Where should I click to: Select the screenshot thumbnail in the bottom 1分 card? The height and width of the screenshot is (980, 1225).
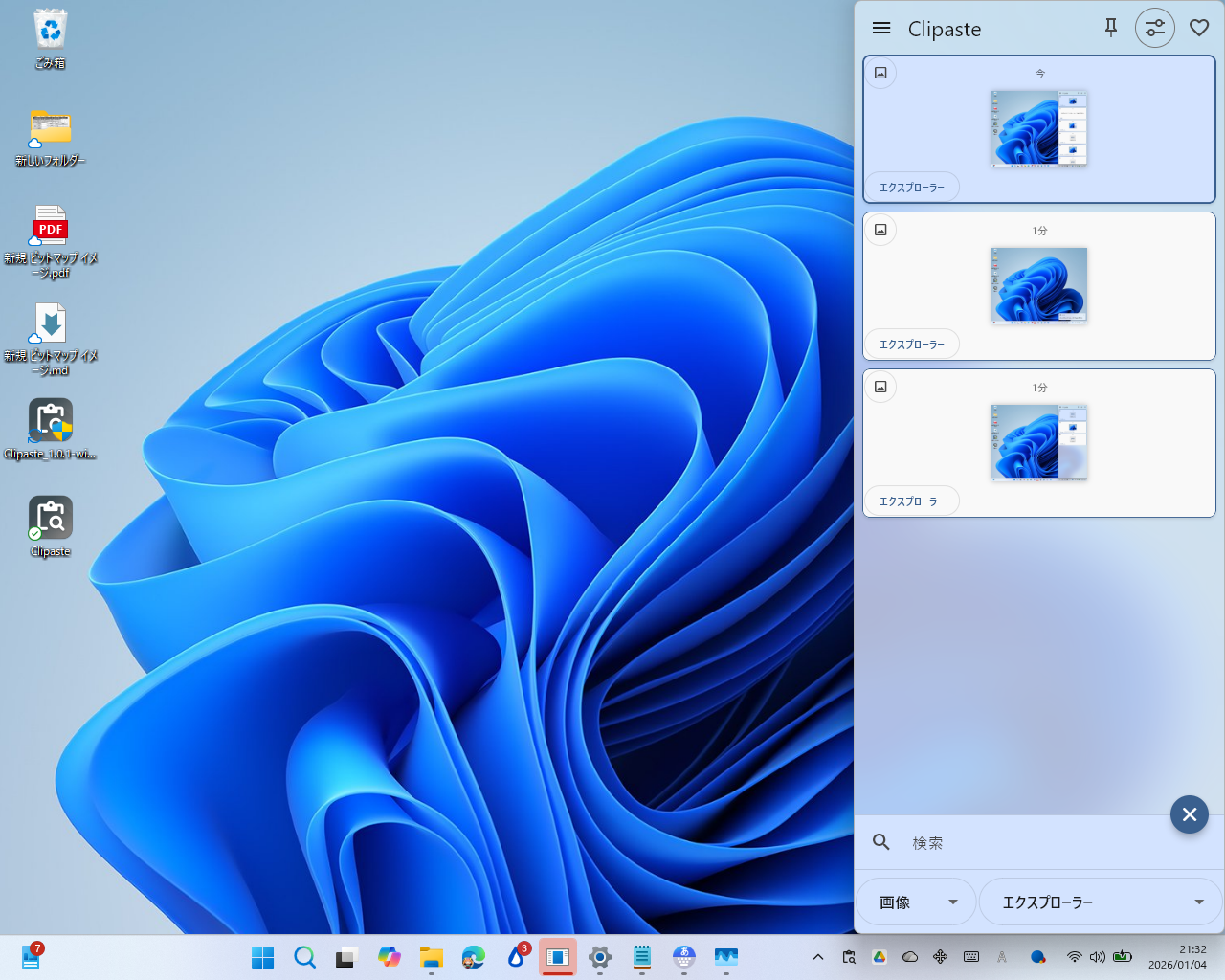(x=1039, y=443)
